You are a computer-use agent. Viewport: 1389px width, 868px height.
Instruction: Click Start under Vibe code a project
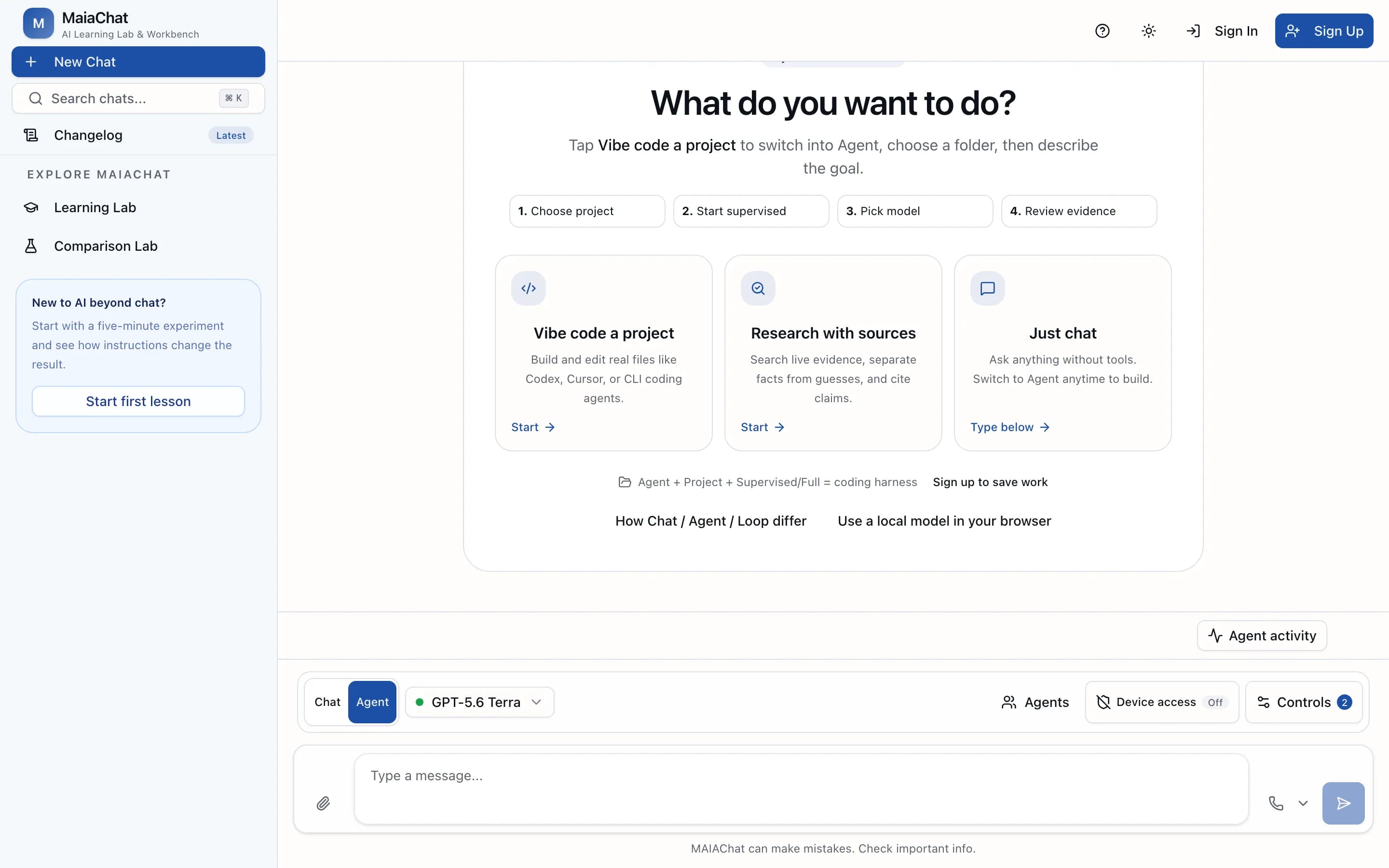(532, 427)
